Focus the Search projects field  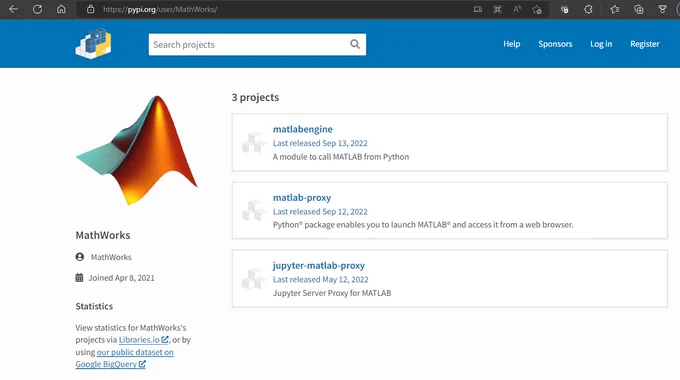point(257,44)
